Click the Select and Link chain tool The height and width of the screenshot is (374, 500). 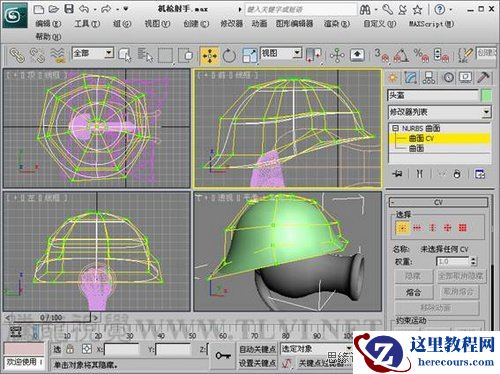[17, 55]
